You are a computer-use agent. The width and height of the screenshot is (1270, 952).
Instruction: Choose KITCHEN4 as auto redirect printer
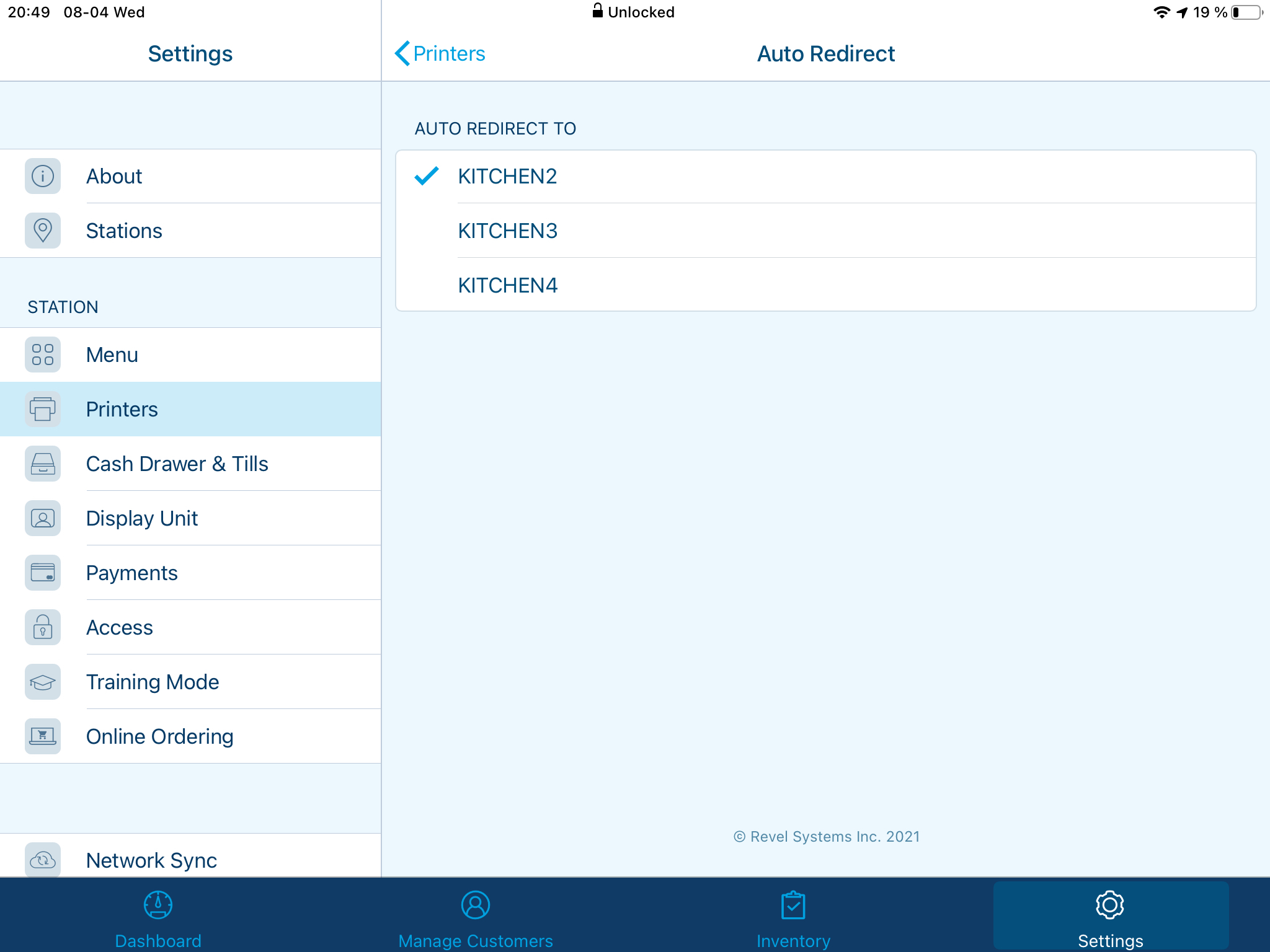click(x=507, y=285)
